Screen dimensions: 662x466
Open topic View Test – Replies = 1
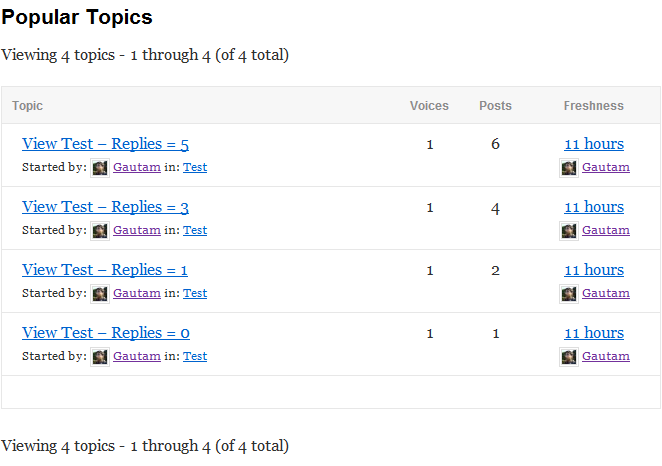[105, 270]
